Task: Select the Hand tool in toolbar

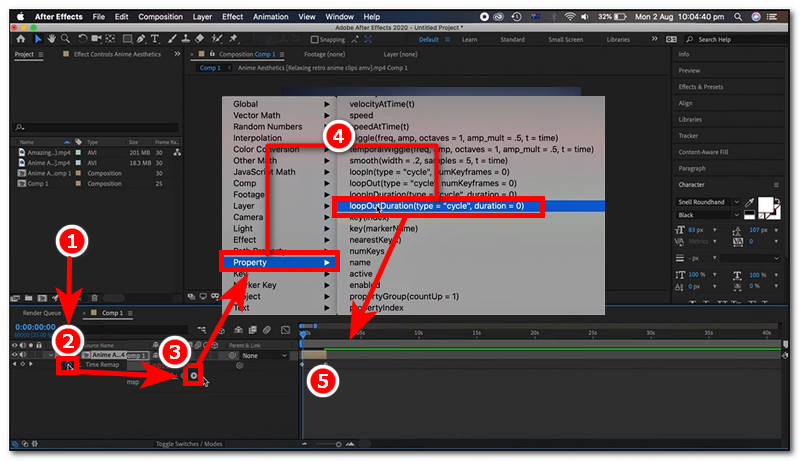Action: 50,39
